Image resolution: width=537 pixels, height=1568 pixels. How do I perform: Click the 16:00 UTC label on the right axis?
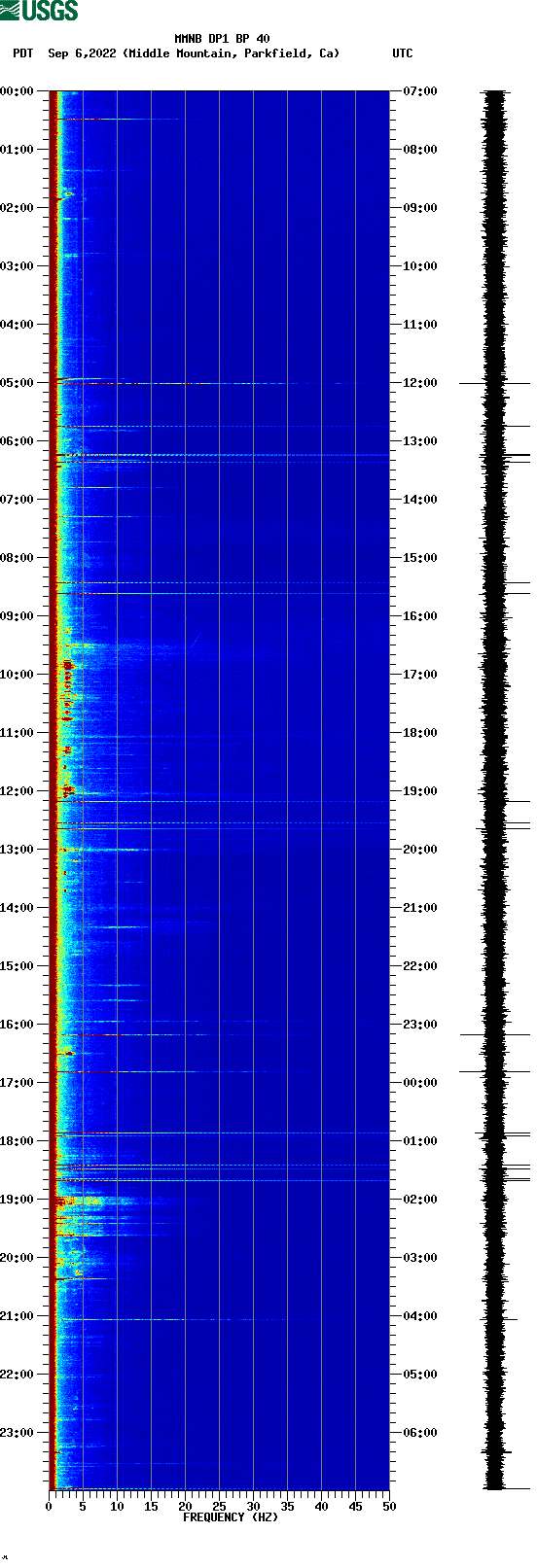pyautogui.click(x=420, y=616)
